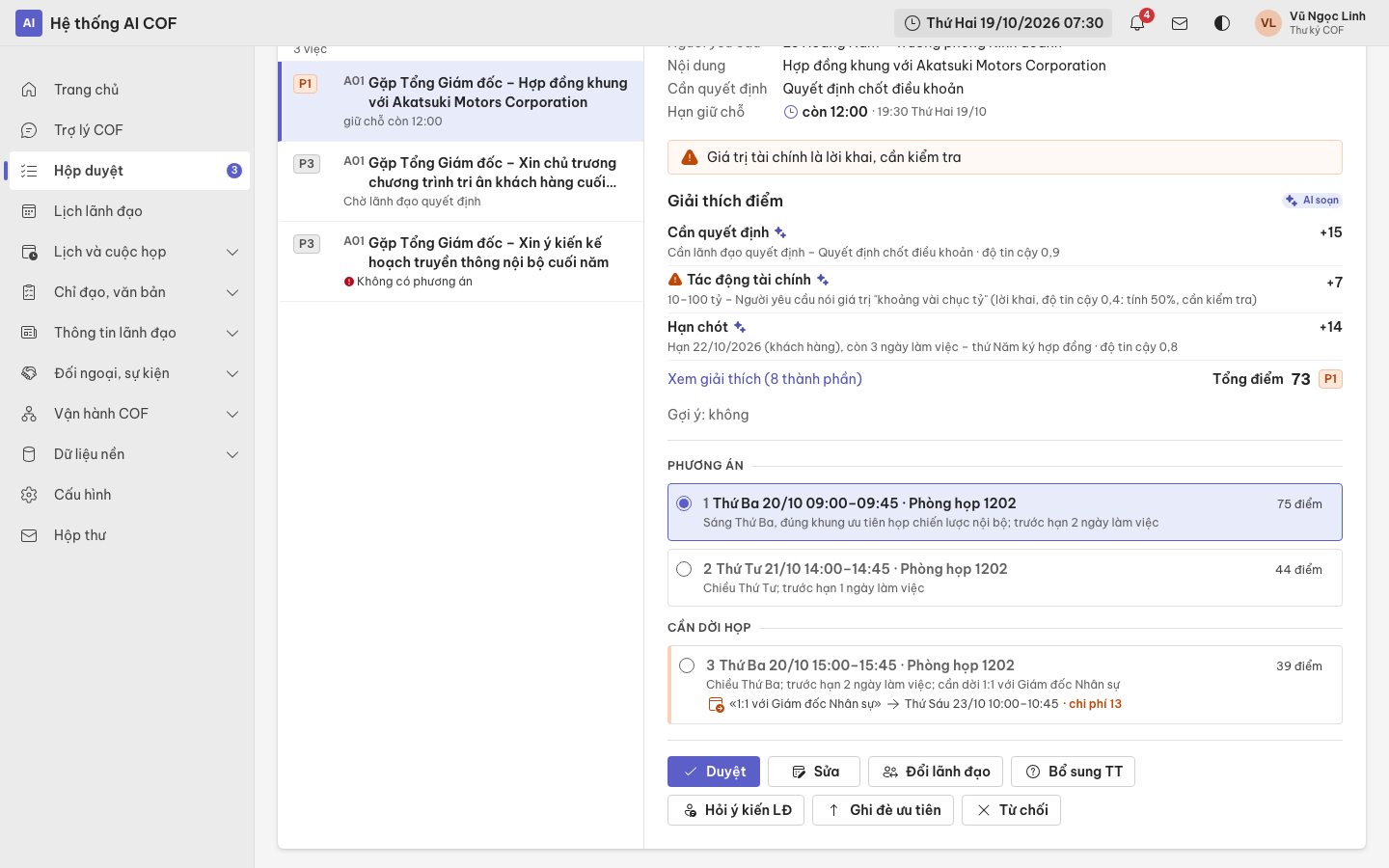This screenshot has width=1389, height=868.
Task: Expand the Chỉ đạo, văn bản chevron
Action: pyautogui.click(x=232, y=292)
